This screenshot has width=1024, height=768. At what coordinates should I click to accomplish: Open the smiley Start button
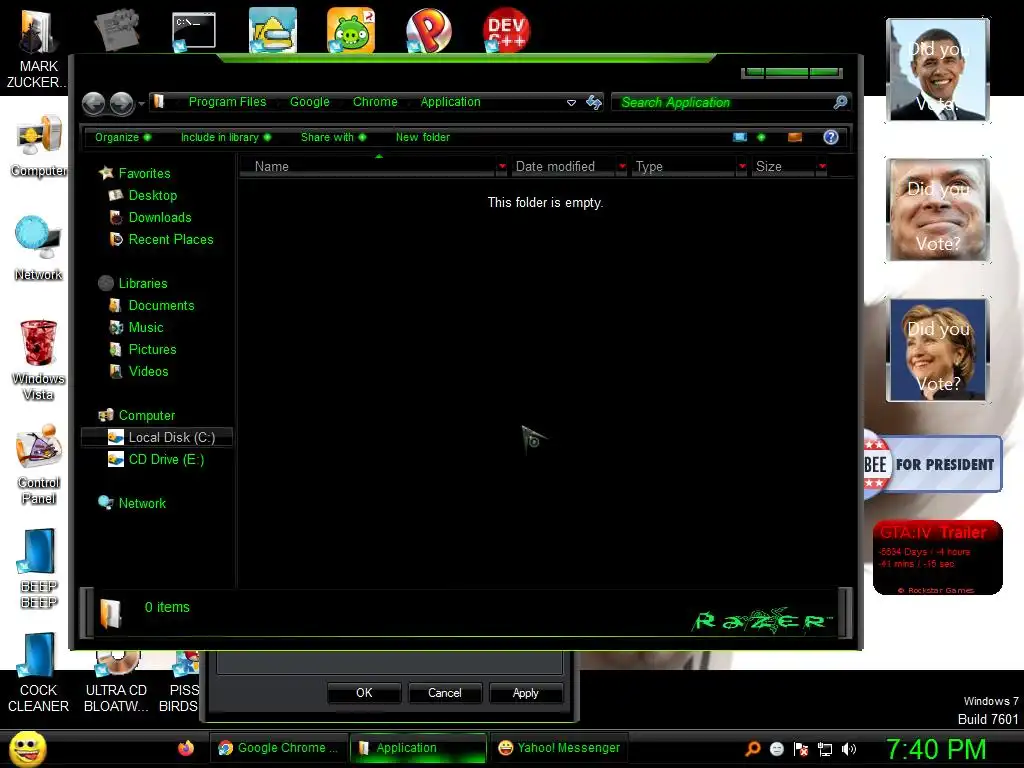tap(27, 748)
